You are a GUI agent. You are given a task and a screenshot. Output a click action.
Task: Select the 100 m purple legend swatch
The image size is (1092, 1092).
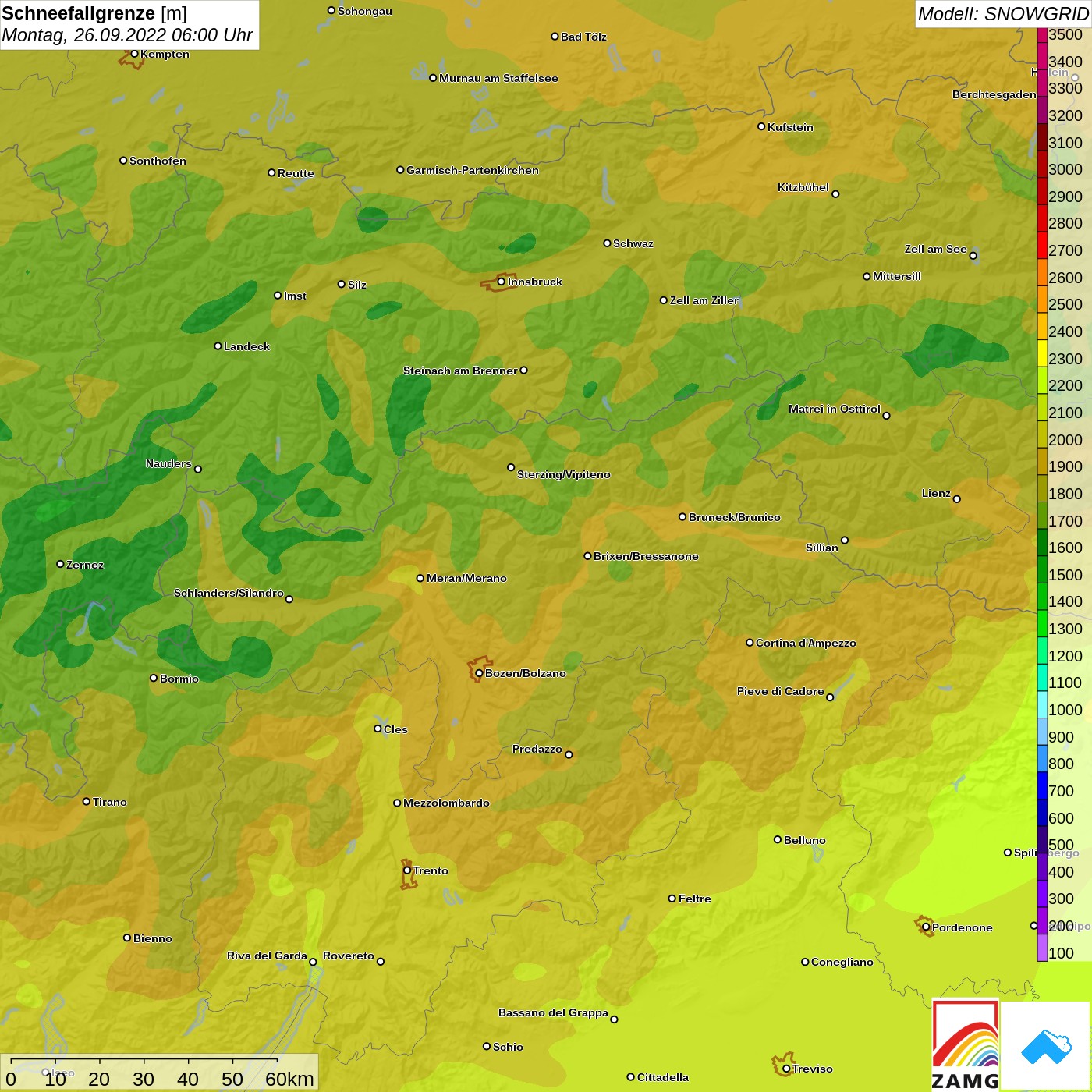tap(1042, 948)
